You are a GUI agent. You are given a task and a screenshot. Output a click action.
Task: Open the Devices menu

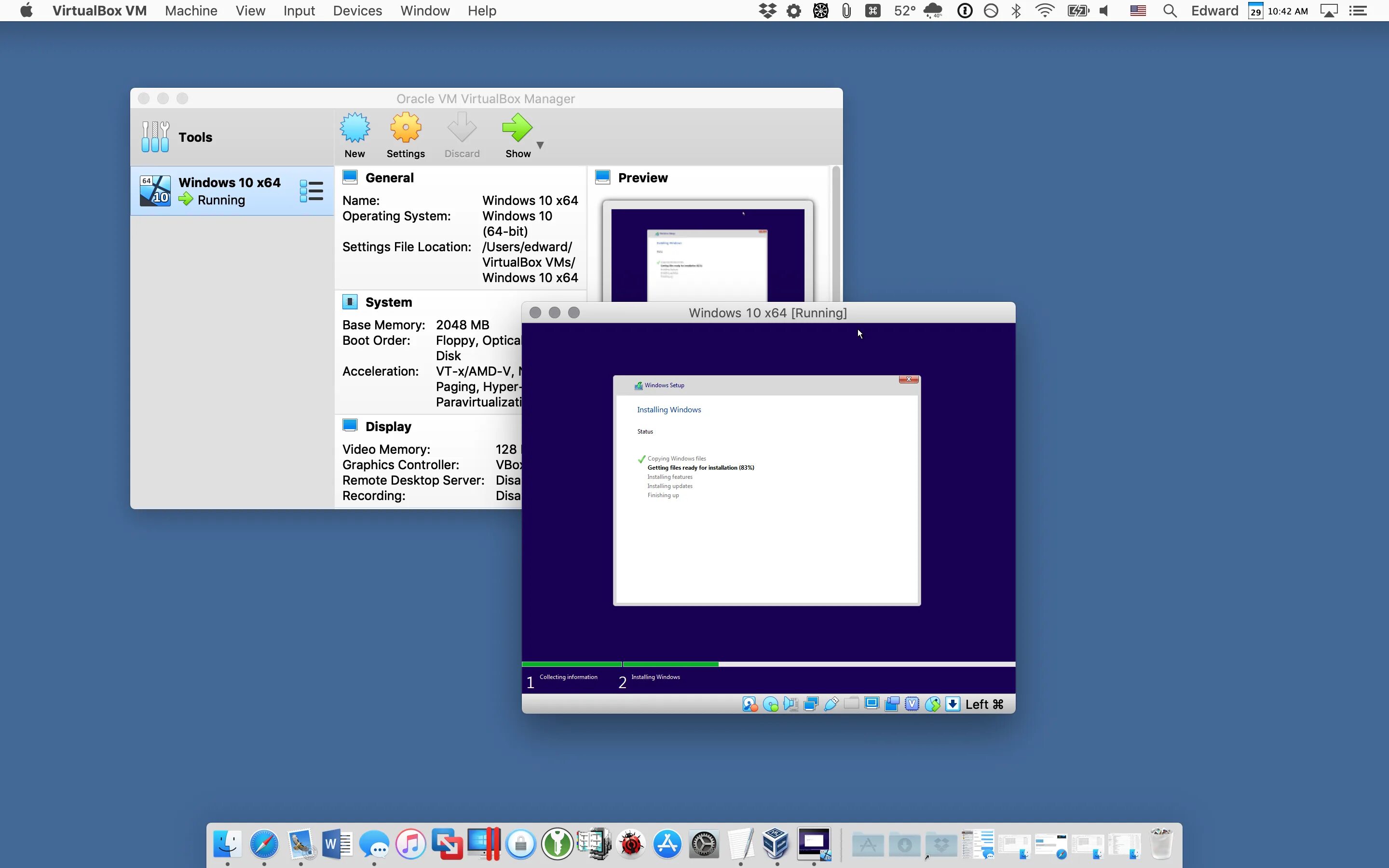pos(357,11)
